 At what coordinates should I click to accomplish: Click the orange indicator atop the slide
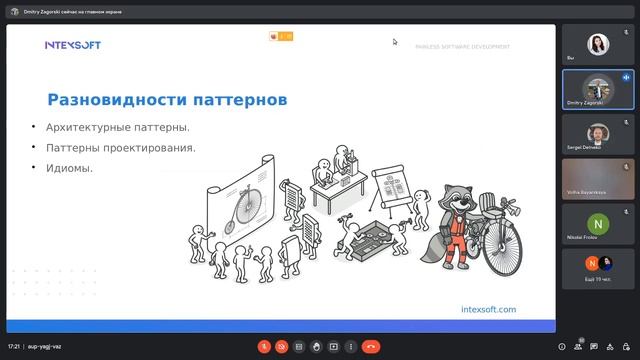click(x=281, y=36)
